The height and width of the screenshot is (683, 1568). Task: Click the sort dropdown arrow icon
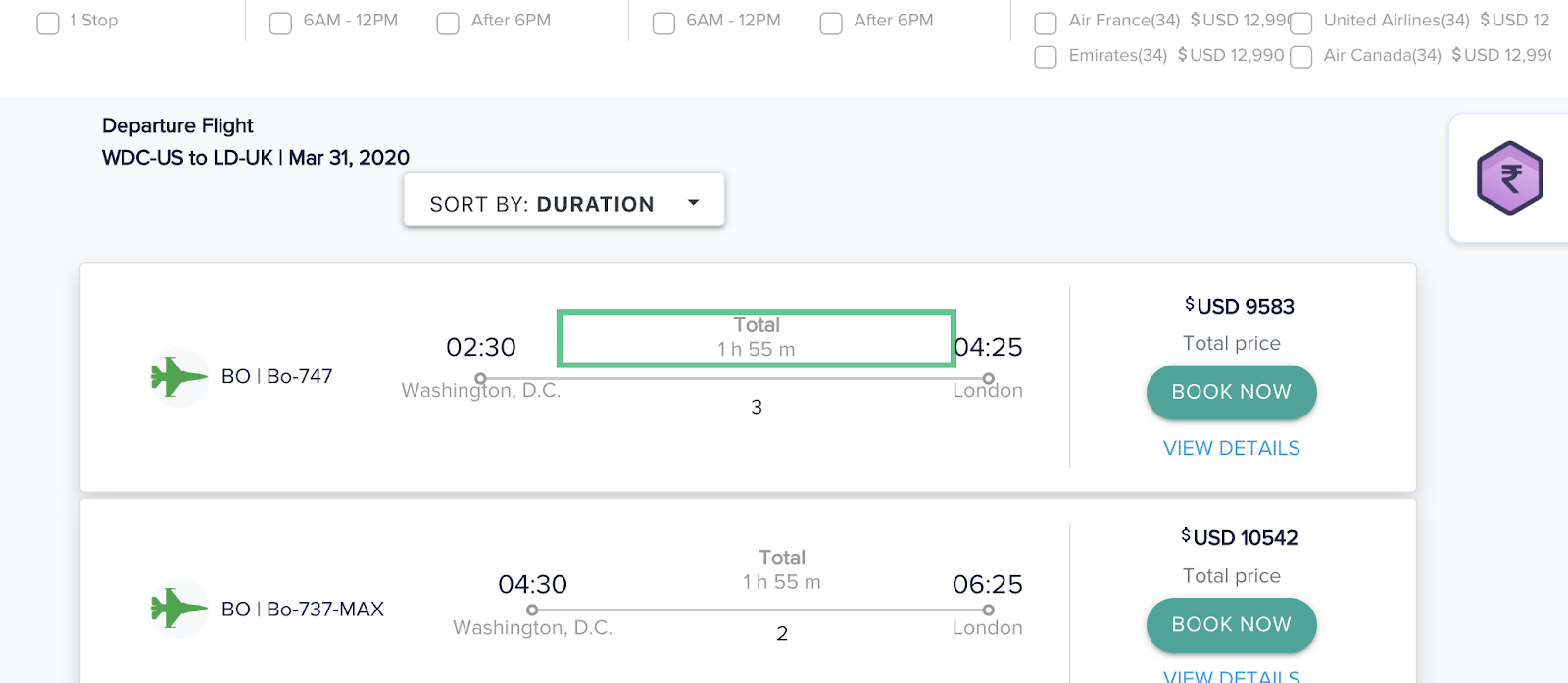(694, 203)
